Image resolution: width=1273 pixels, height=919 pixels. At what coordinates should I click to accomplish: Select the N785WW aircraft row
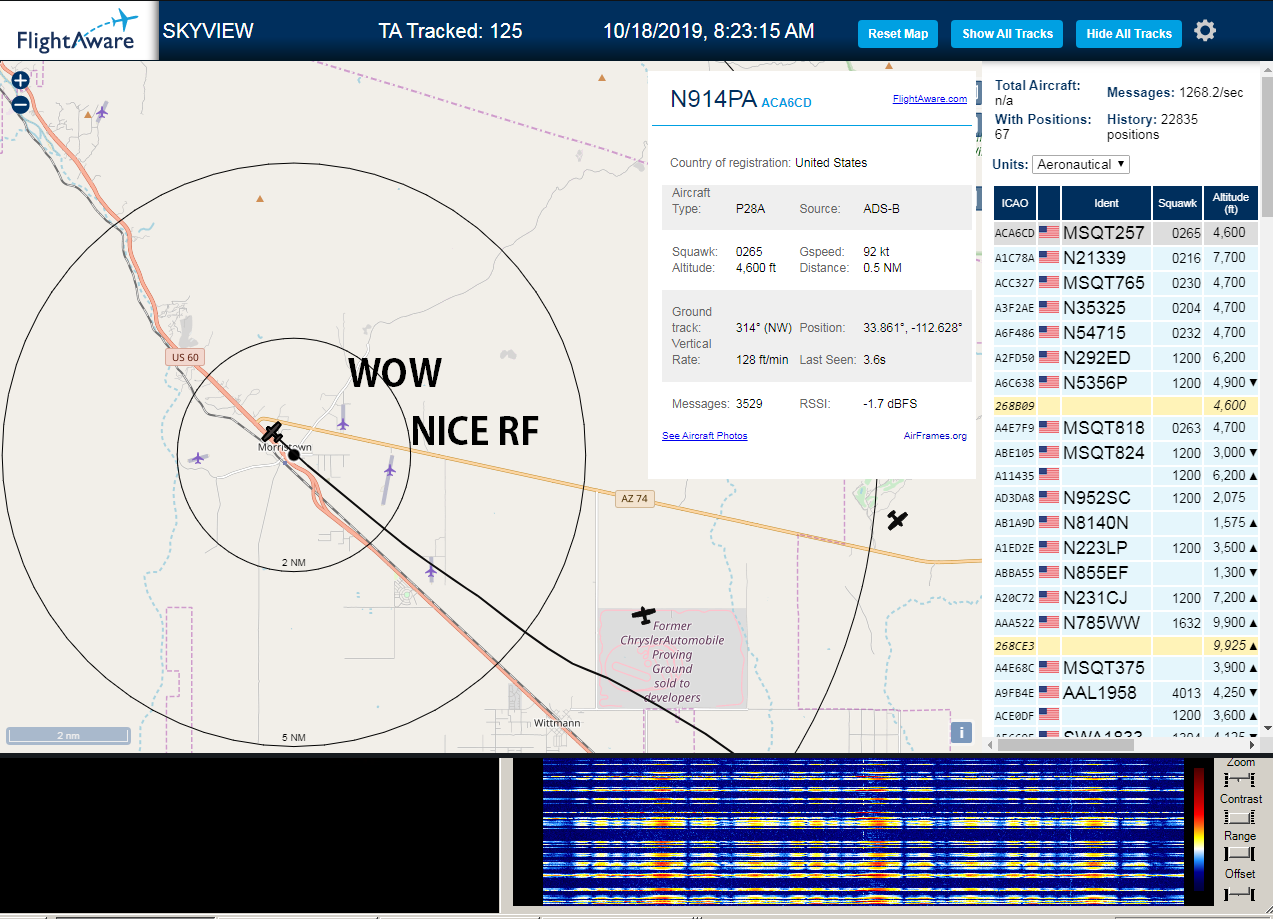pyautogui.click(x=1126, y=623)
